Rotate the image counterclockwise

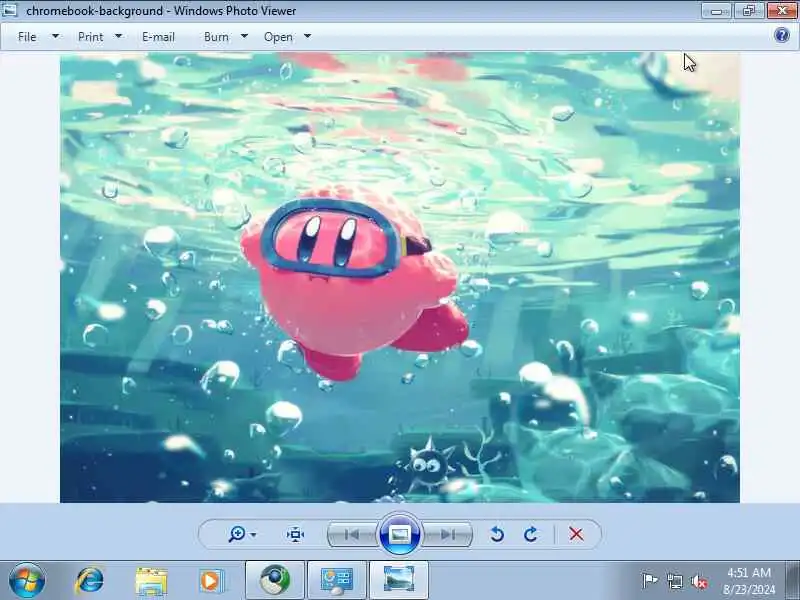coord(496,534)
